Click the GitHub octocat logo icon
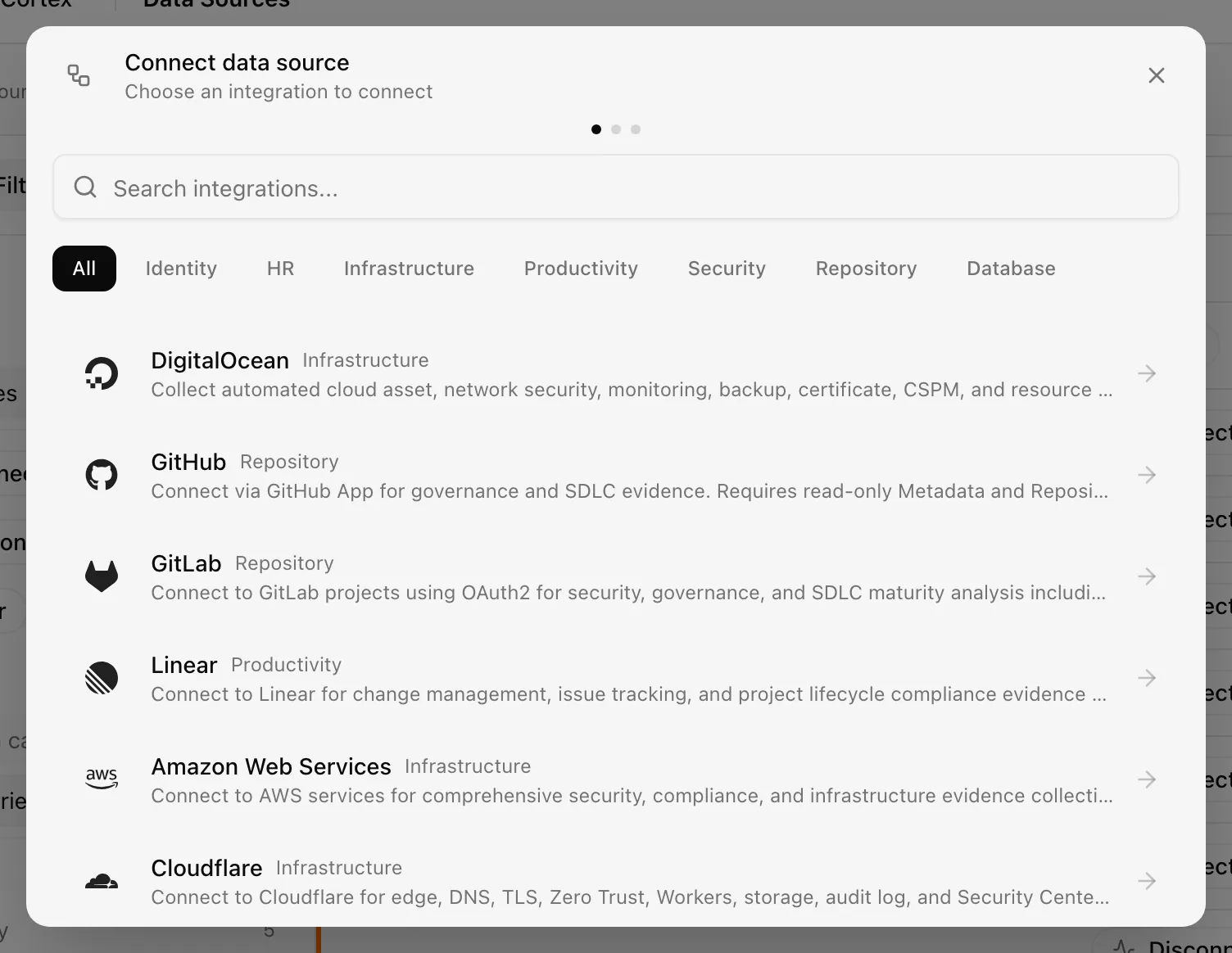Image resolution: width=1232 pixels, height=953 pixels. (x=102, y=475)
